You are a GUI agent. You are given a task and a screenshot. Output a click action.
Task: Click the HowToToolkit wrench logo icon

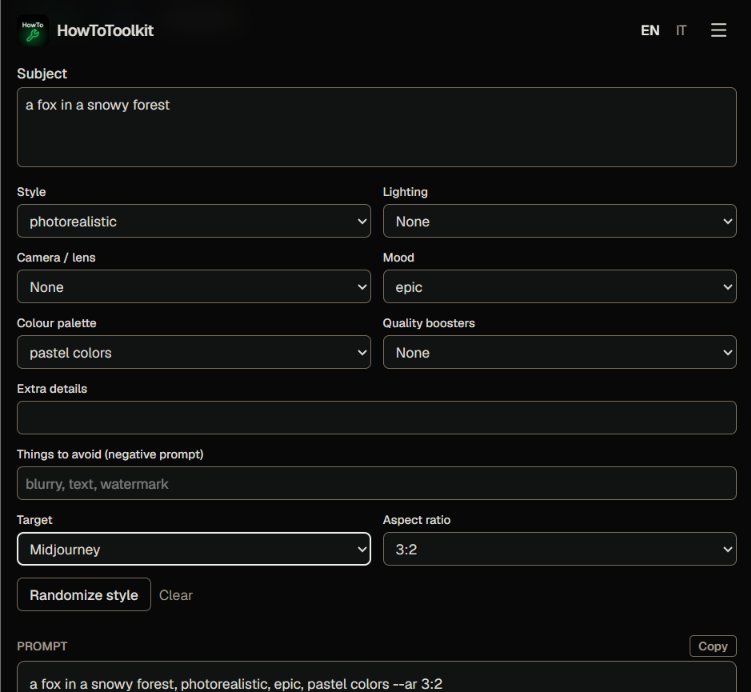click(33, 31)
